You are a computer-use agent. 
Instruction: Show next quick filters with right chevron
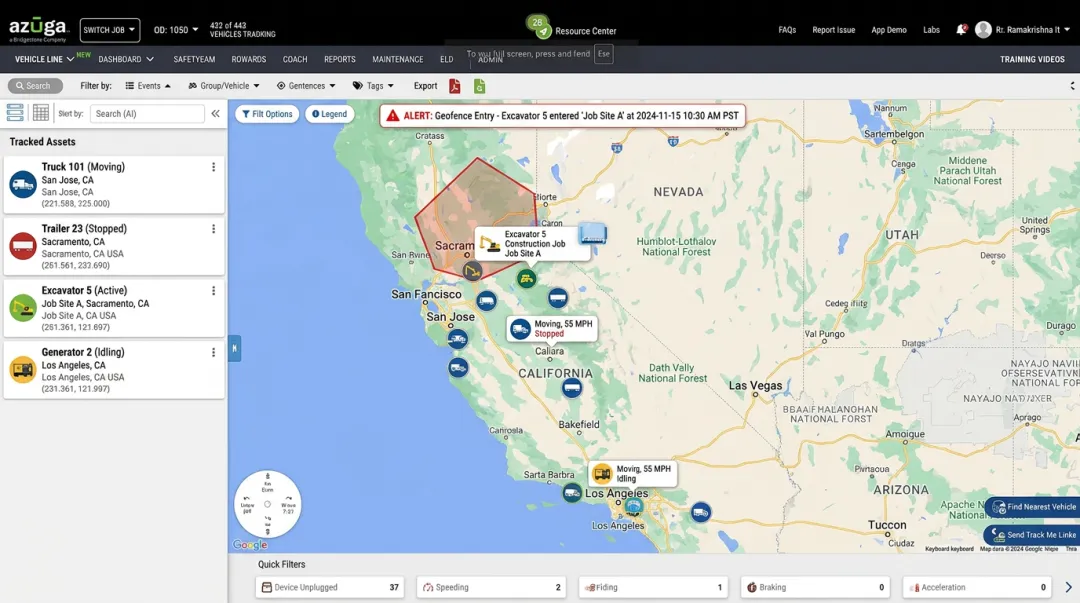click(1068, 587)
